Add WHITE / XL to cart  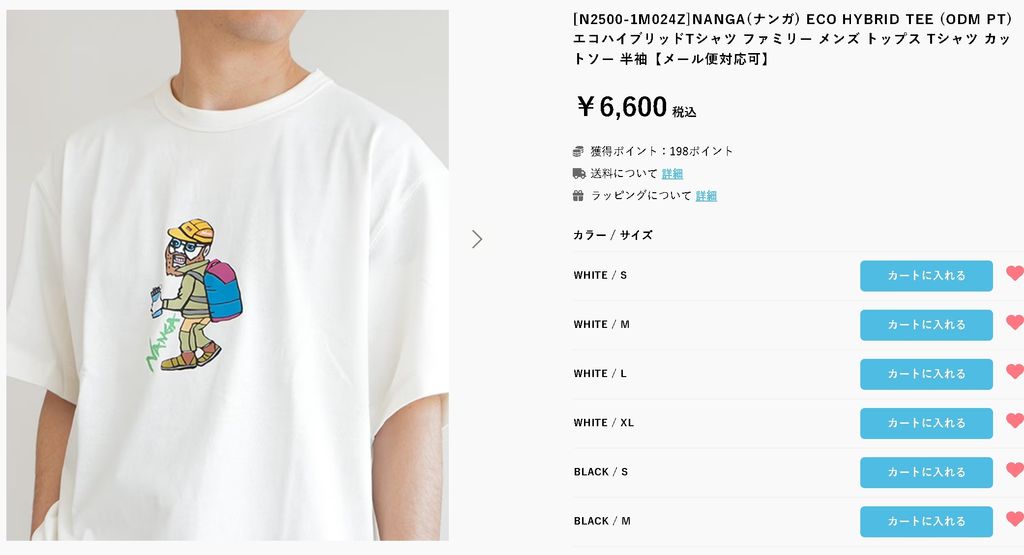pos(926,423)
